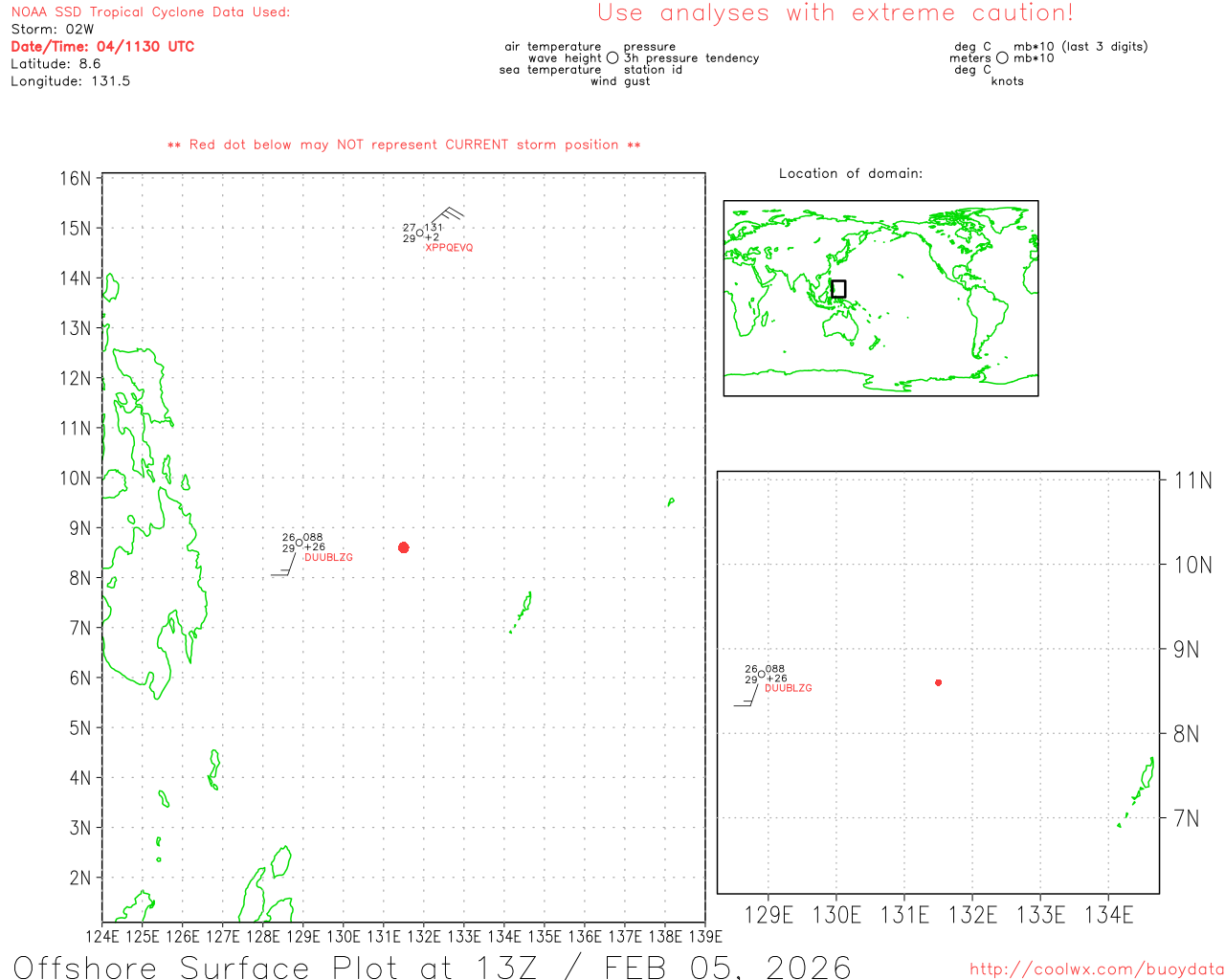The width and height of the screenshot is (1225, 980).
Task: Click the +26 pressure tendency on main map
Action: tap(315, 547)
